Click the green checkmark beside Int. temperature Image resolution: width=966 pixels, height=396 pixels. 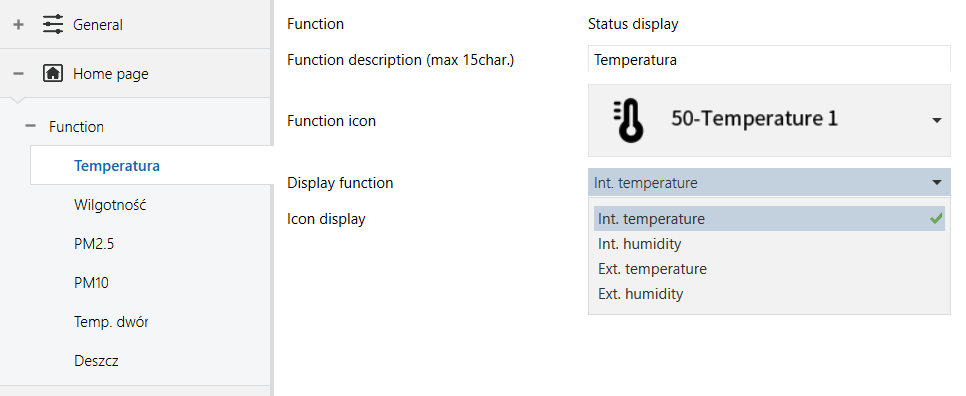point(936,219)
